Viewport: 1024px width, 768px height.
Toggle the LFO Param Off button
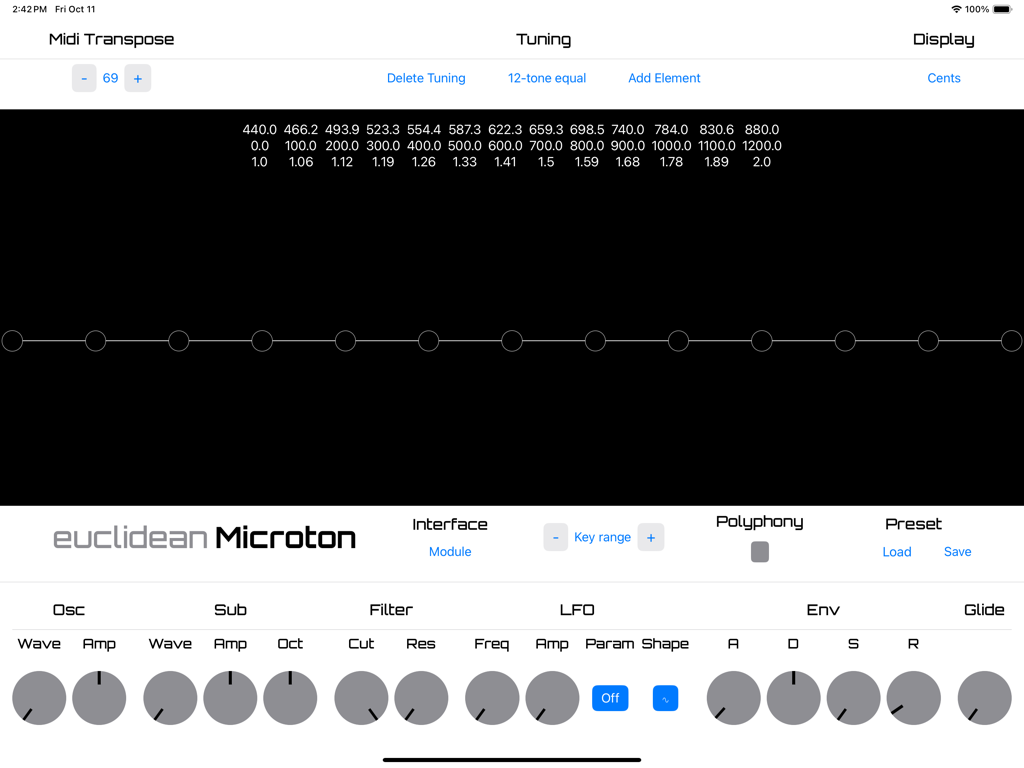(x=610, y=698)
